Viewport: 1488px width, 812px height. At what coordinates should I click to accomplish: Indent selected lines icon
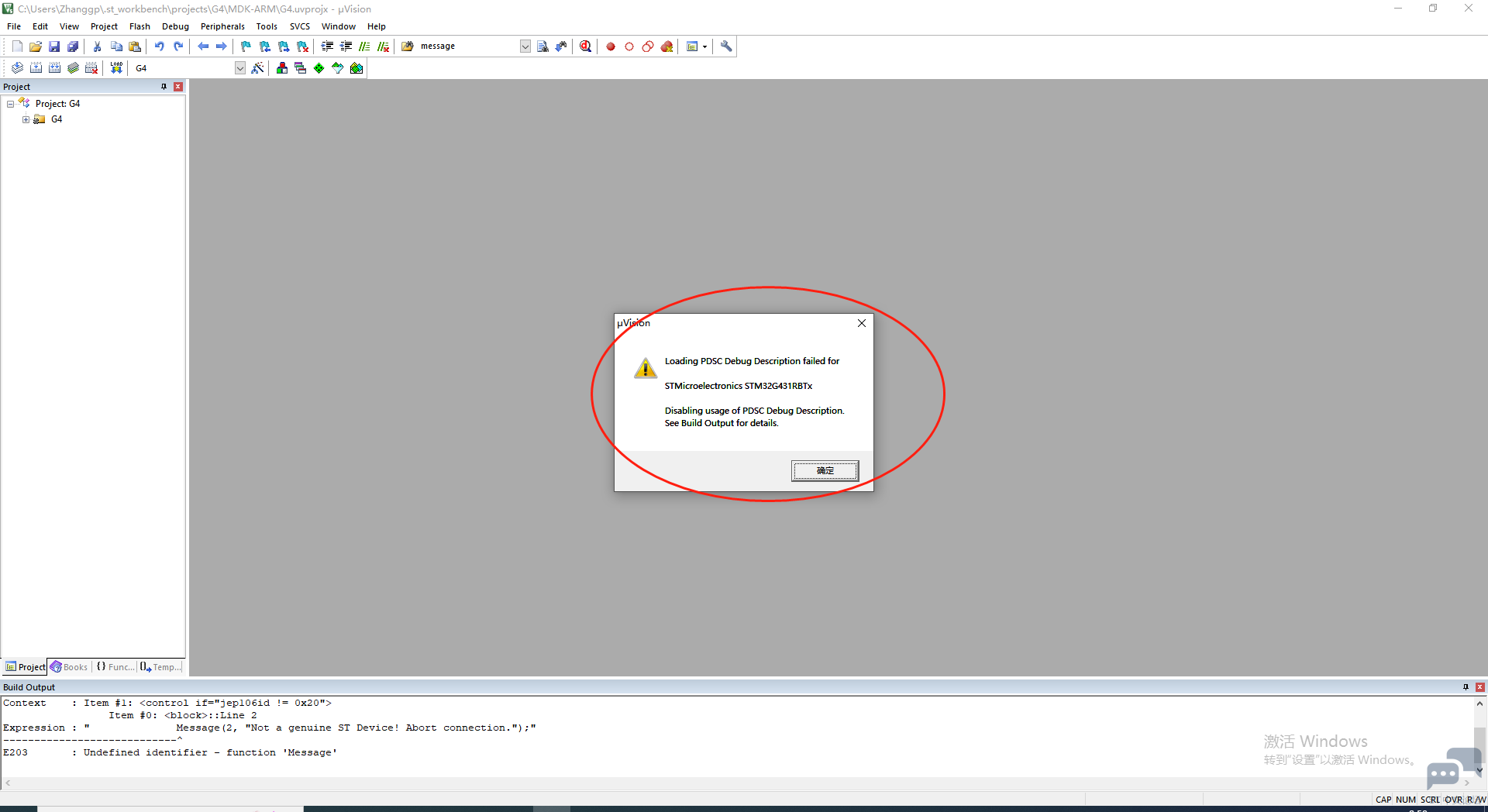(x=327, y=46)
